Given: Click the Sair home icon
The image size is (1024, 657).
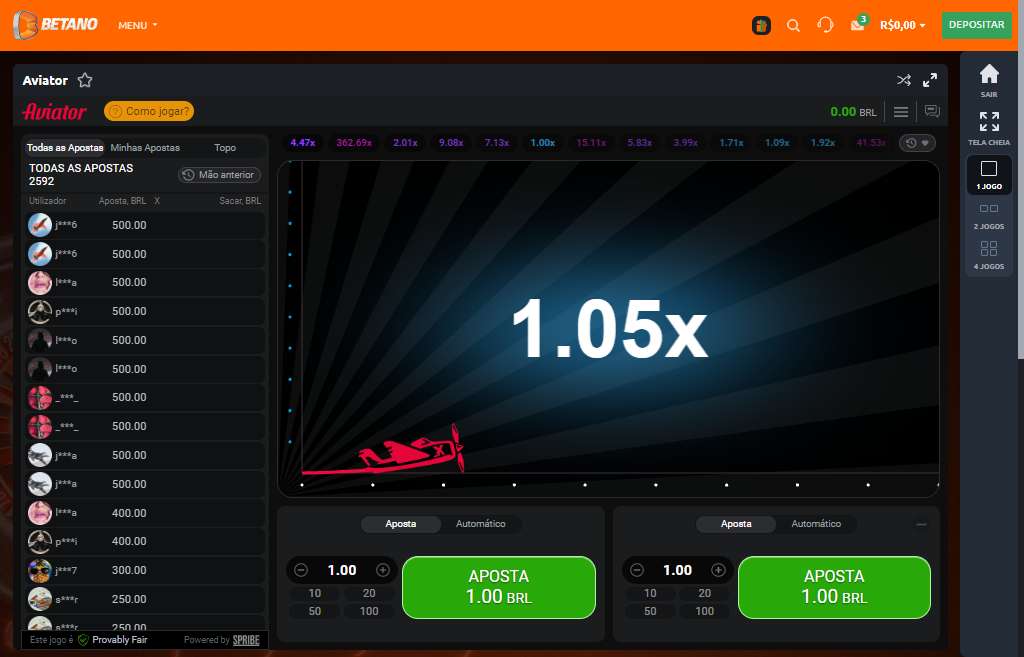Looking at the screenshot, I should (x=989, y=79).
